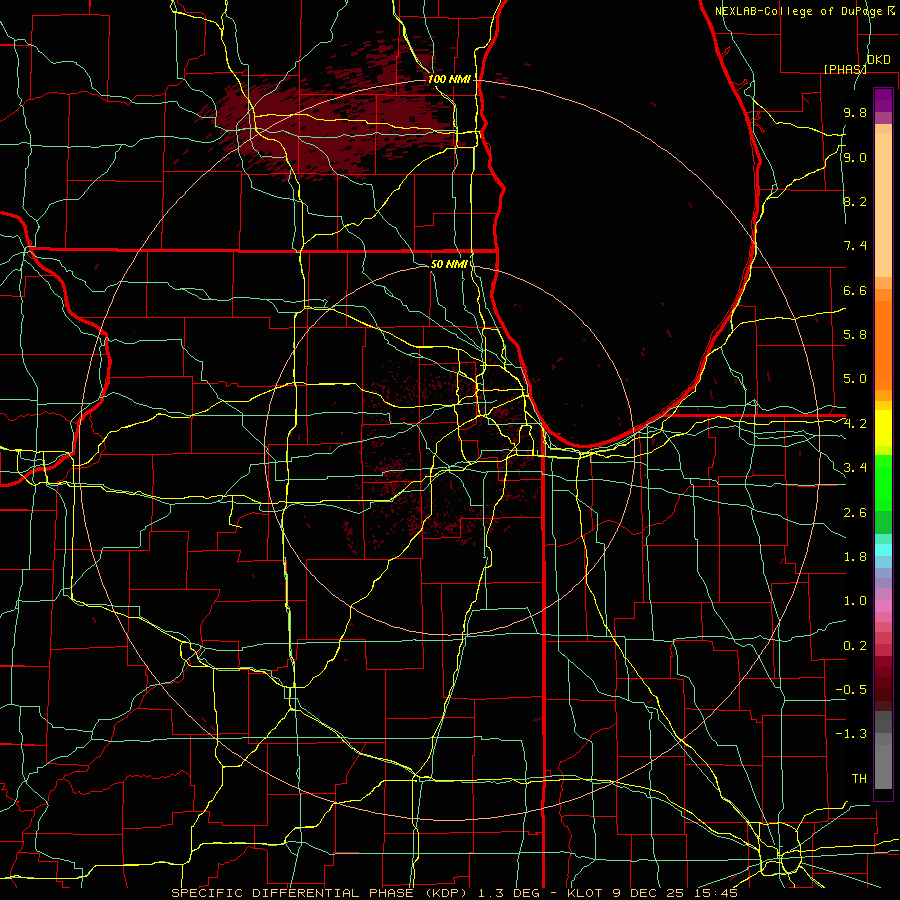Click the 7.4 value on color scale
This screenshot has height=900, width=900.
(855, 246)
